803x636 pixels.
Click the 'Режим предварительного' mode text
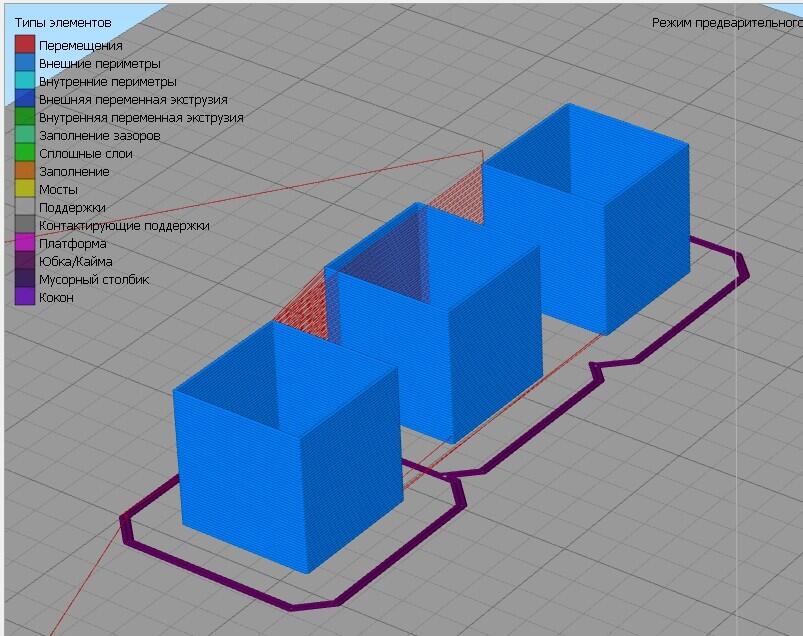727,23
